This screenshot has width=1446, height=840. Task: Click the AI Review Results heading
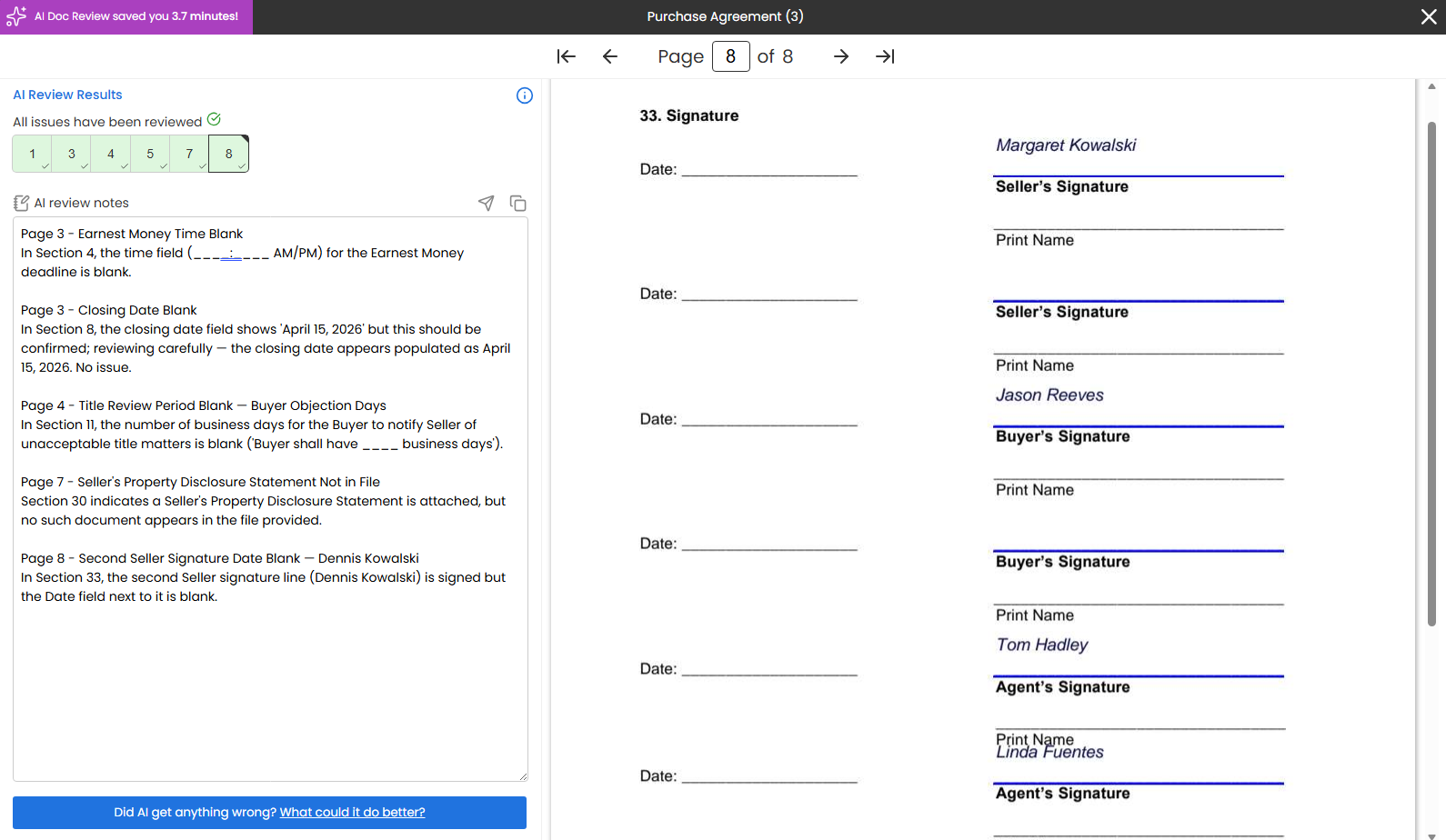67,95
